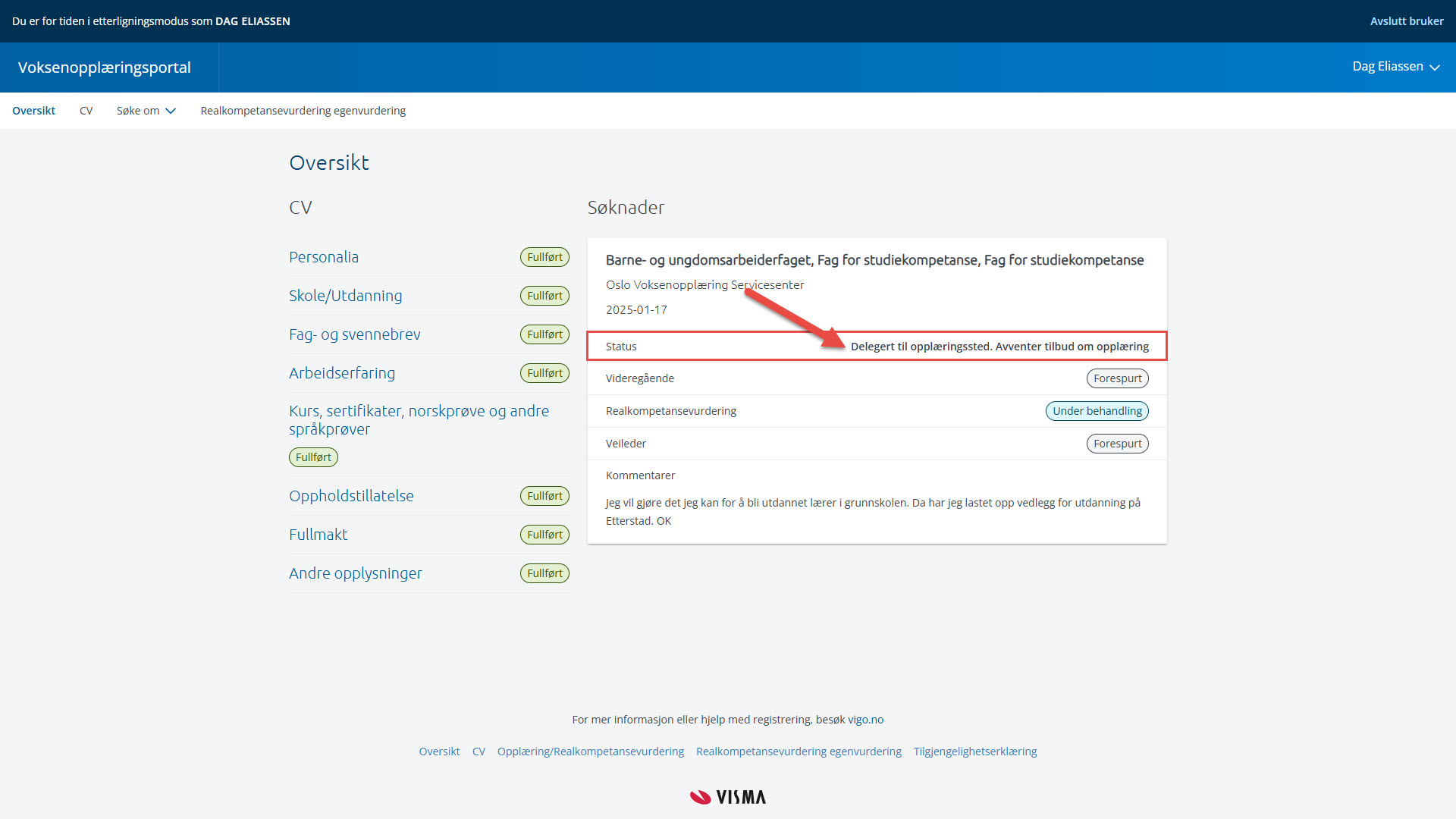Click Fullført badge next to Fullmakt
The width and height of the screenshot is (1456, 819).
point(544,535)
